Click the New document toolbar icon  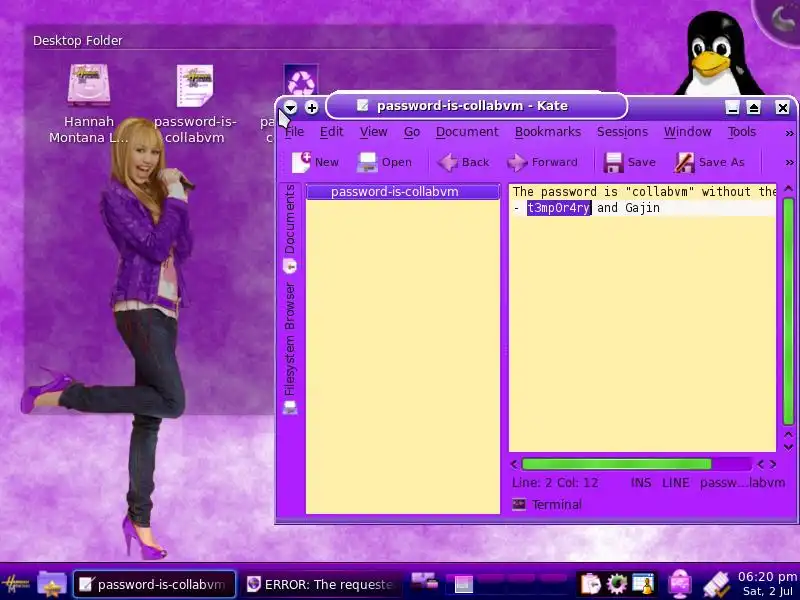301,162
